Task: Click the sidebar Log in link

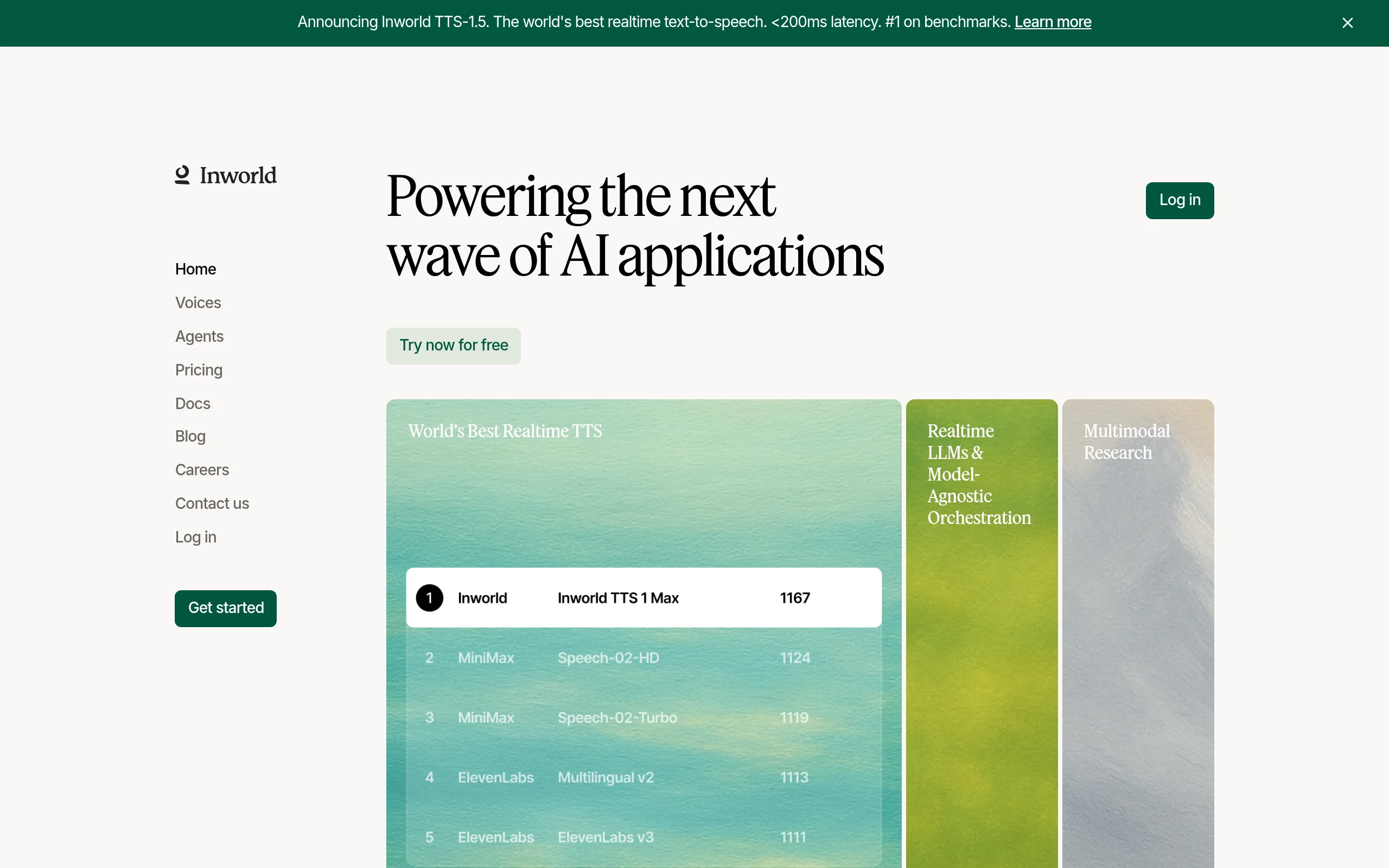Action: tap(195, 537)
